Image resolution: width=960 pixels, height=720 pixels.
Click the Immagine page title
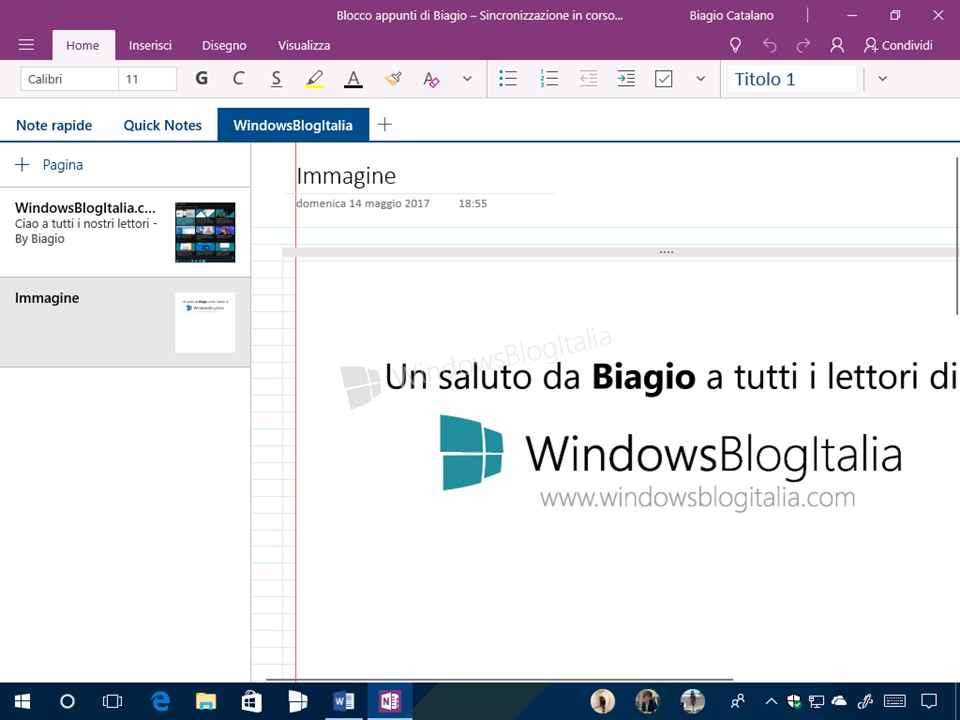coord(346,176)
